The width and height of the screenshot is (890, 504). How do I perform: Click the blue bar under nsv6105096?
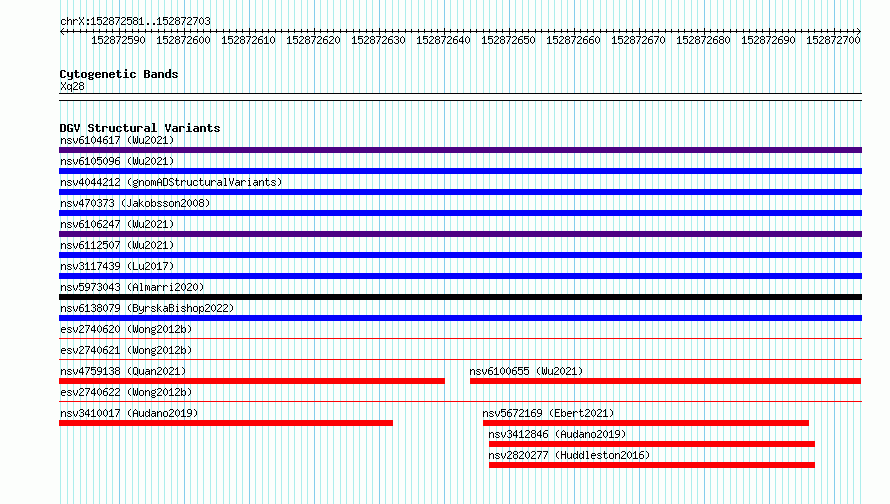[460, 171]
